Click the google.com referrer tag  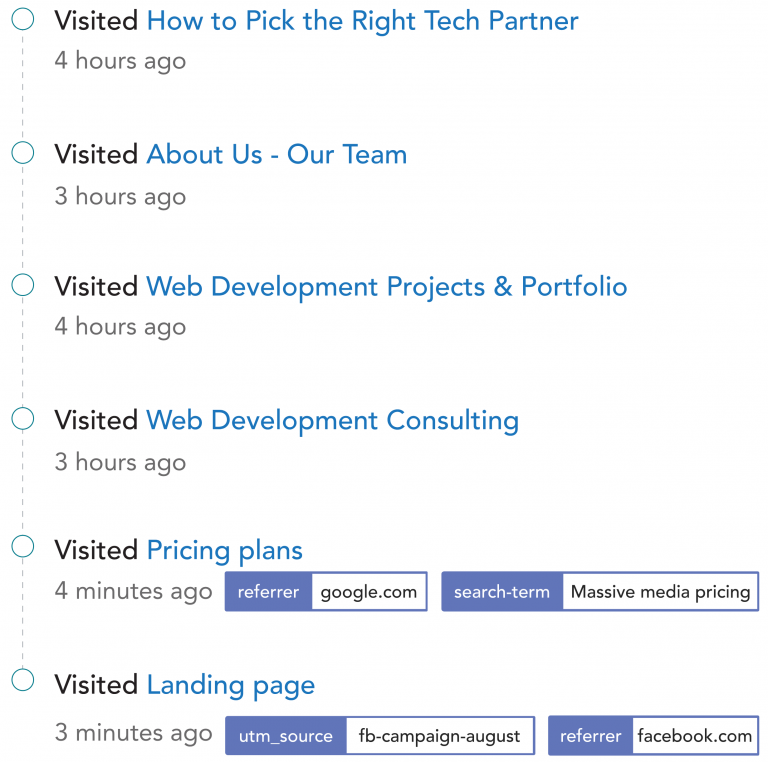pos(368,592)
